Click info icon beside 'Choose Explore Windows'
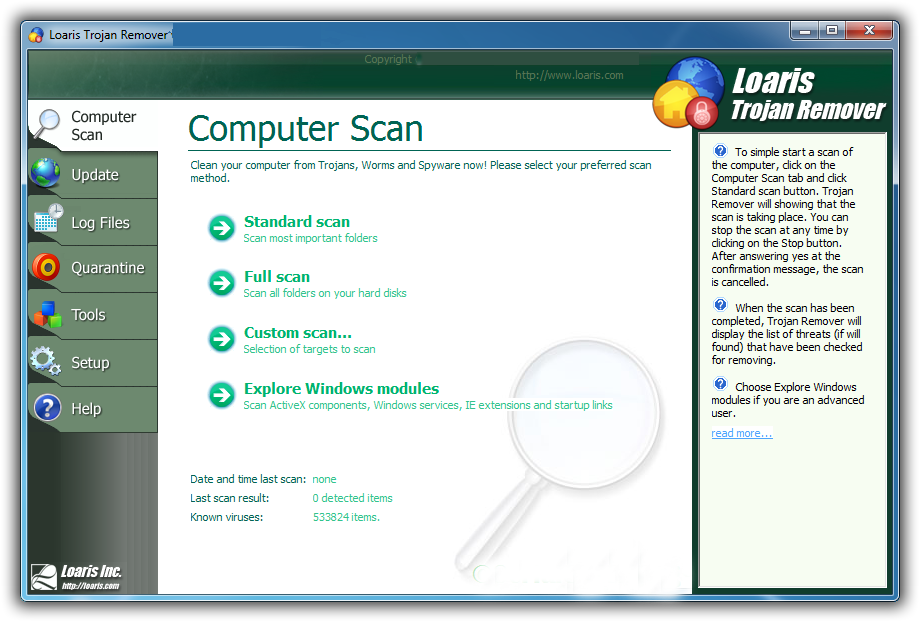This screenshot has width=920, height=622. pyautogui.click(x=720, y=384)
